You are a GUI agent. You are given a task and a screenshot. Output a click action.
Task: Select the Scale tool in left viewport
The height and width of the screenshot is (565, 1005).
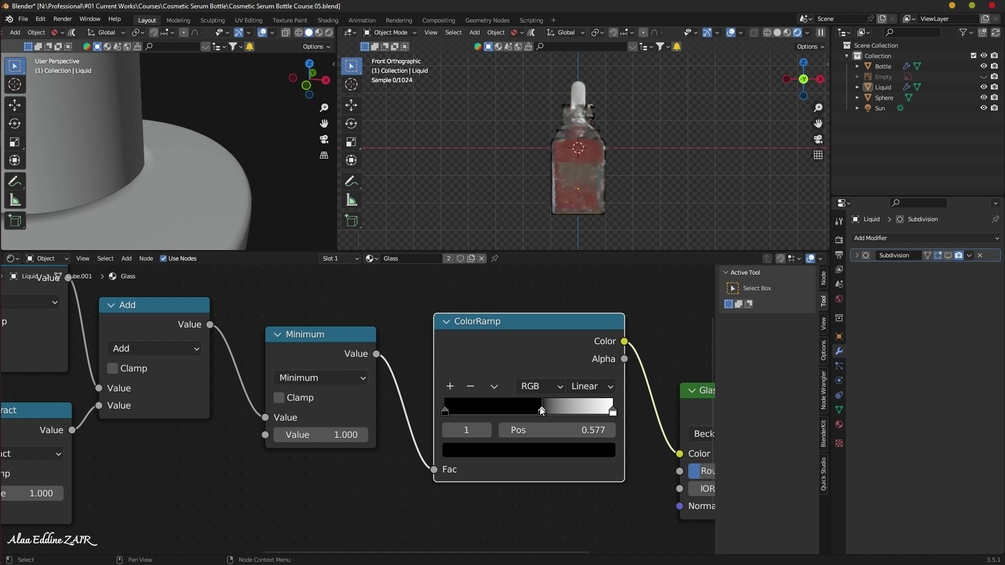pyautogui.click(x=15, y=142)
